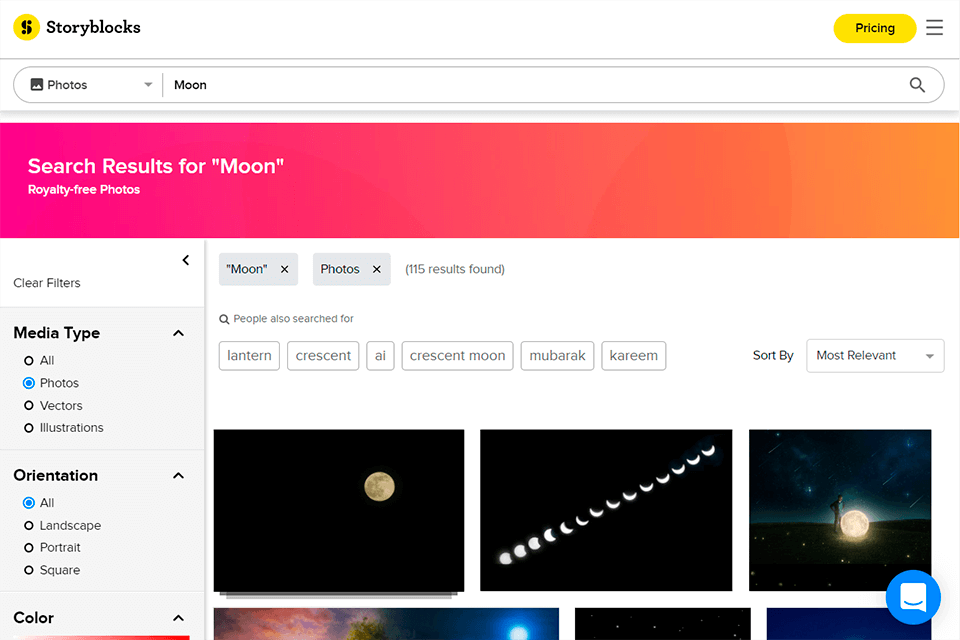Screen dimensions: 960x640
Task: Click the Pricing button
Action: coord(874,28)
